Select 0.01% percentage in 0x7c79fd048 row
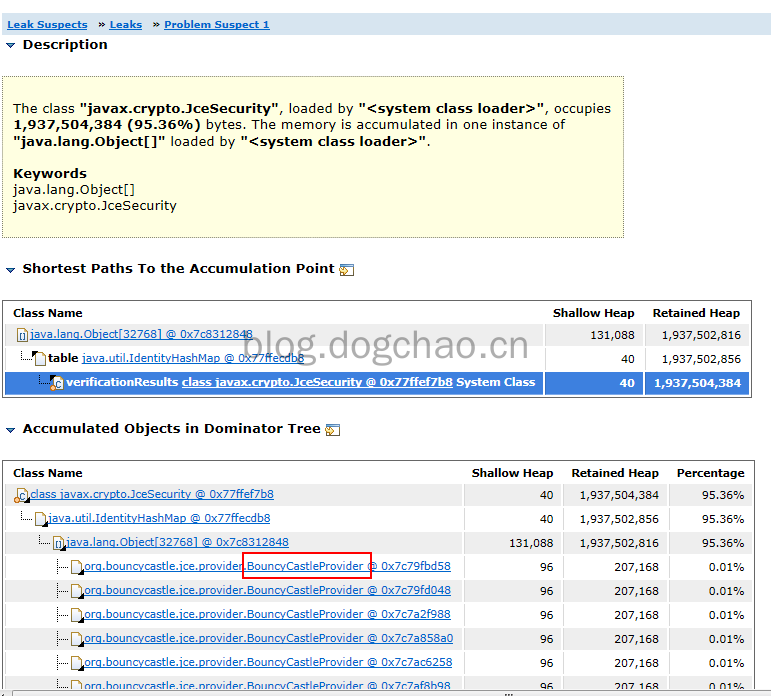This screenshot has width=771, height=696. 726,591
